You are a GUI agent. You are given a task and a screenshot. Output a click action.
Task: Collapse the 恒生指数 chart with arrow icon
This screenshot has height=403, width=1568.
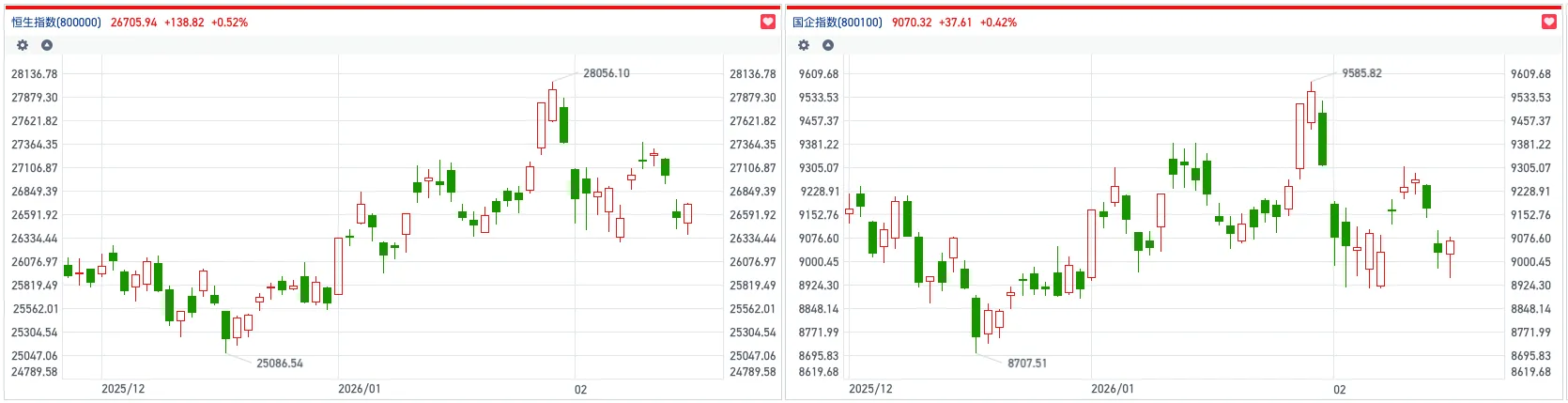(47, 45)
